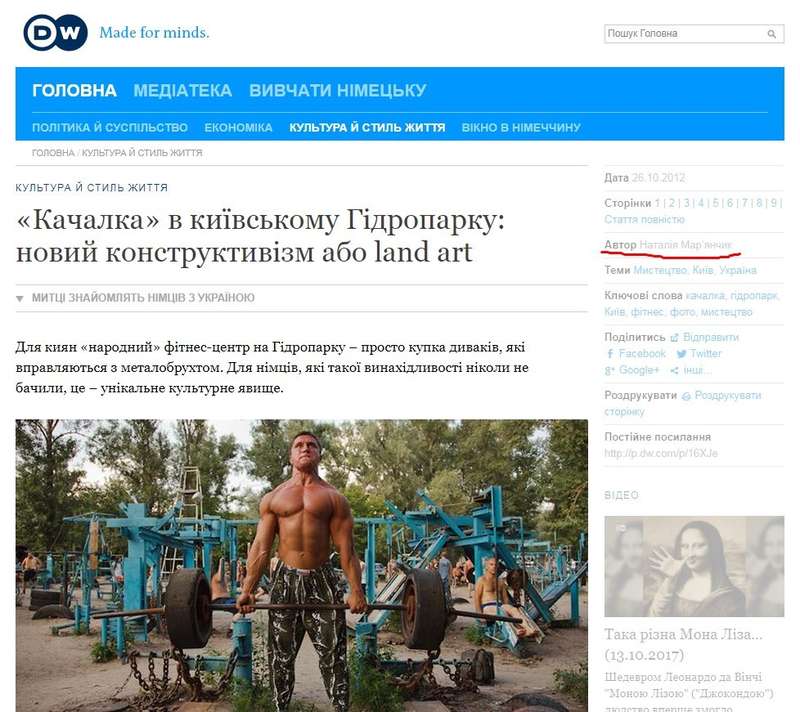The width and height of the screenshot is (800, 712).
Task: Expand the Митці знайомлять німців section
Action: (x=135, y=298)
